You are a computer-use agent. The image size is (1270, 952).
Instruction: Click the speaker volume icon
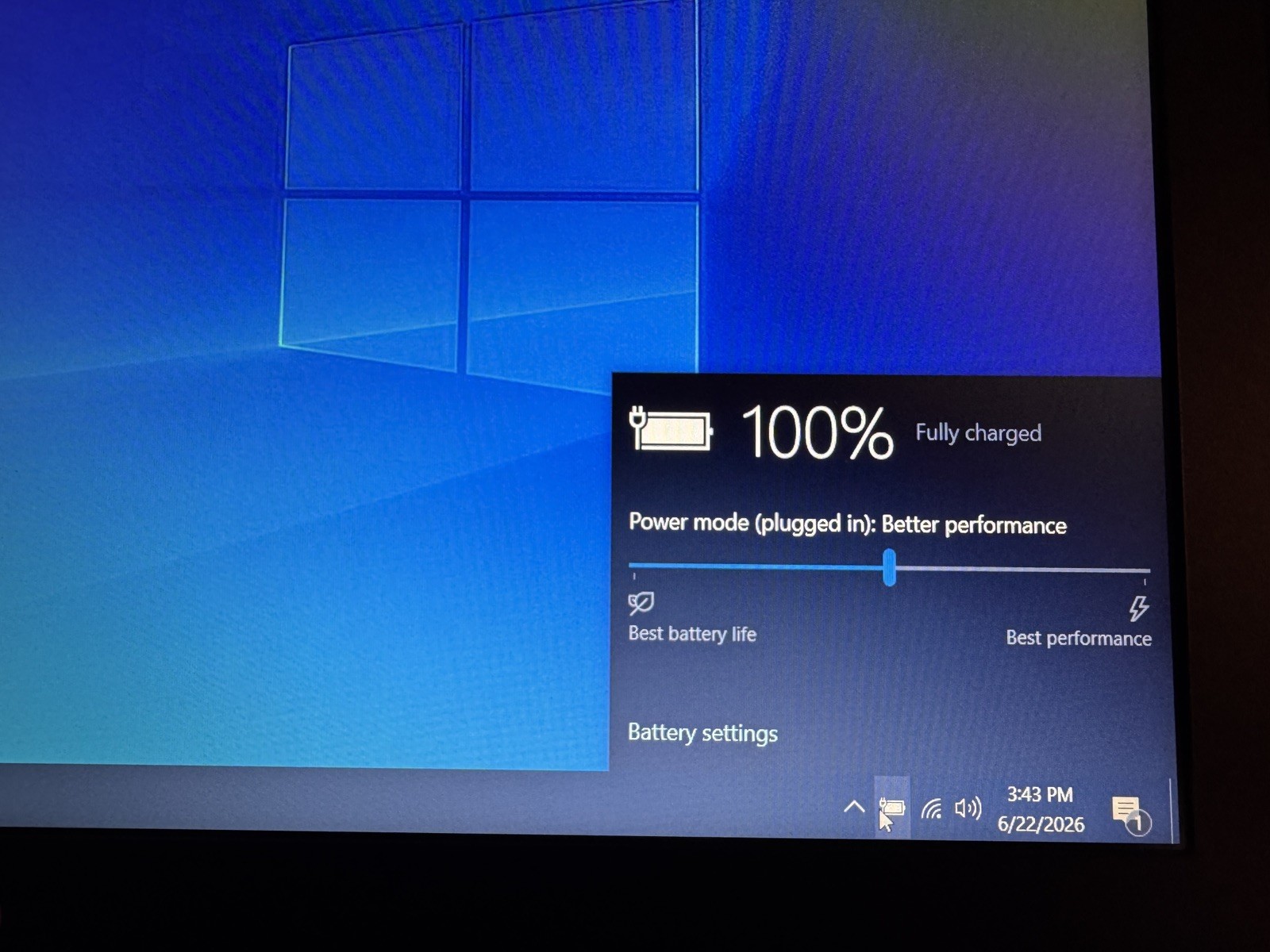968,808
